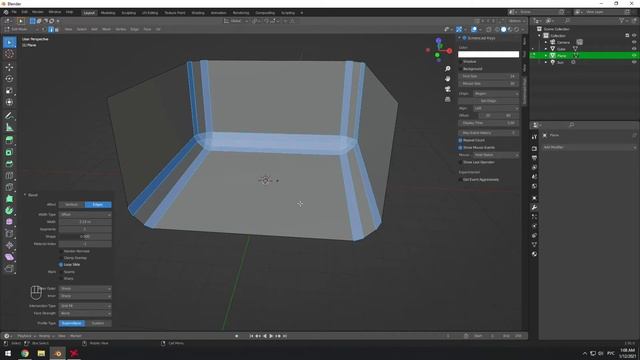Activate the 3D Cursor tool
Image resolution: width=640 pixels, height=360 pixels.
click(9, 54)
